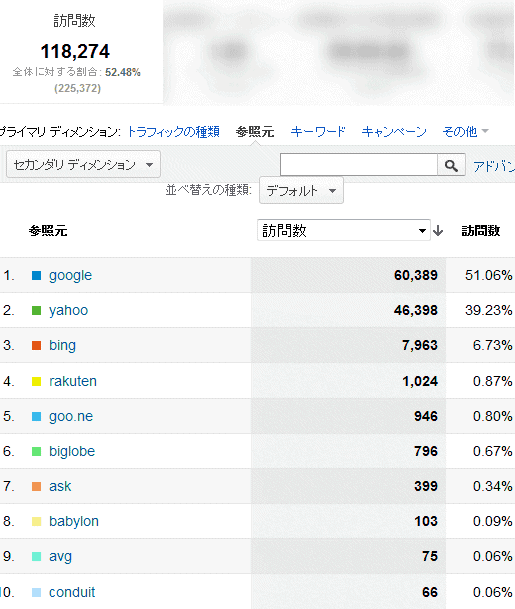The image size is (515, 609).
Task: Switch to トラフィックの種類 dimension
Action: [x=174, y=132]
